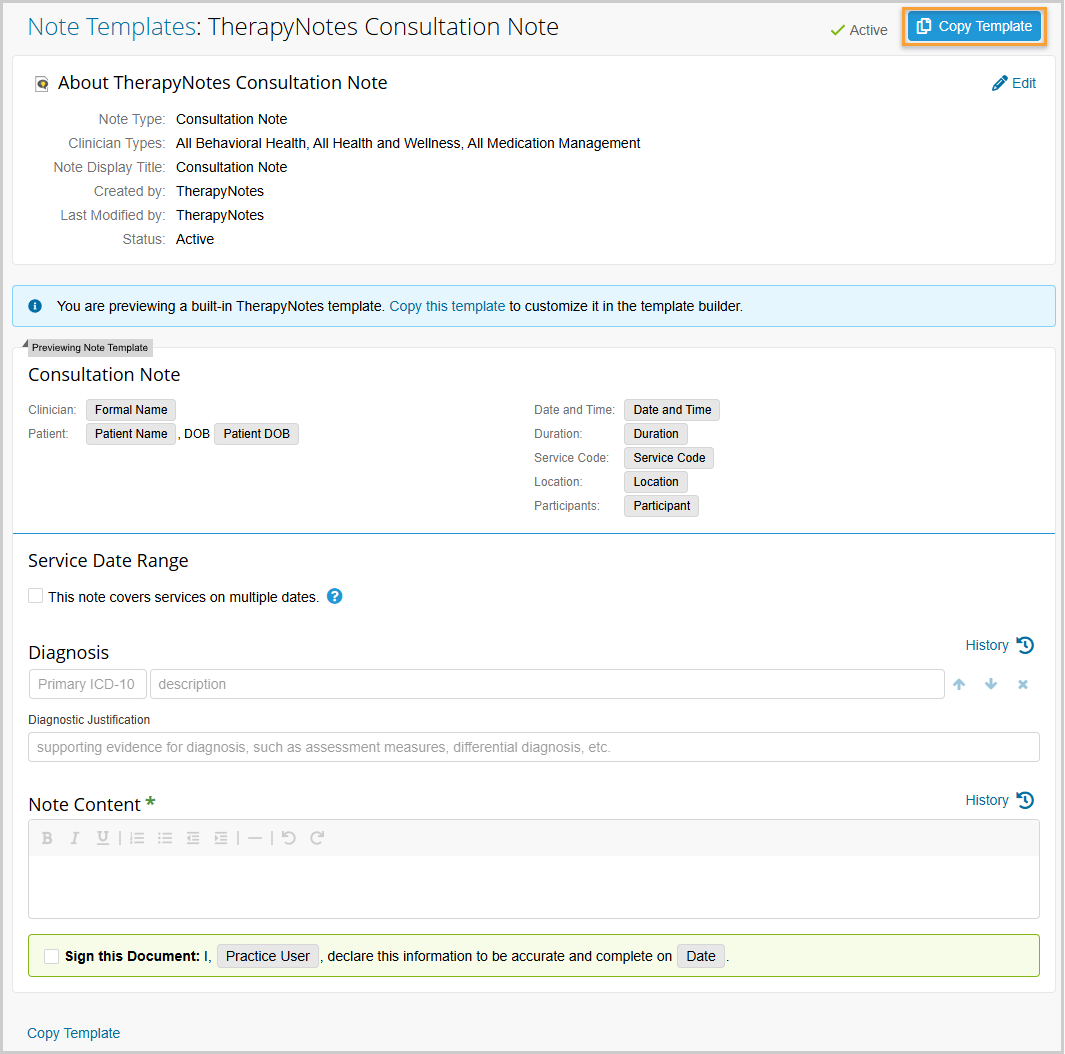Click Undo in note editor toolbar
Screen dimensions: 1065x1054
pyautogui.click(x=289, y=838)
